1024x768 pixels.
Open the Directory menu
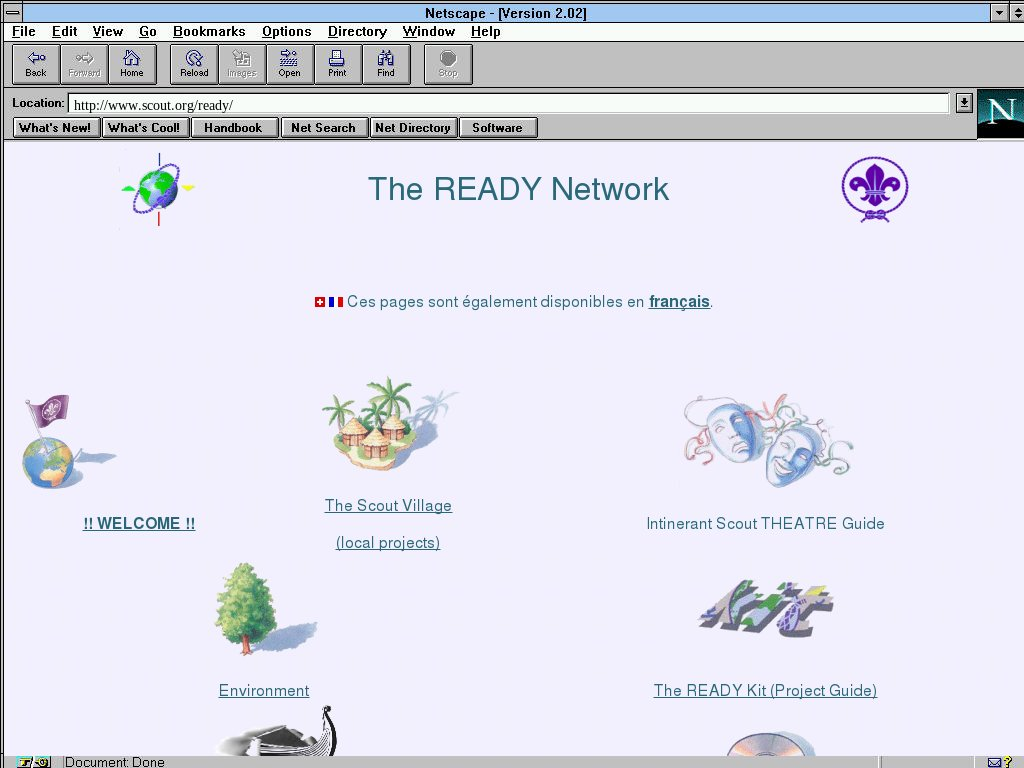point(357,32)
